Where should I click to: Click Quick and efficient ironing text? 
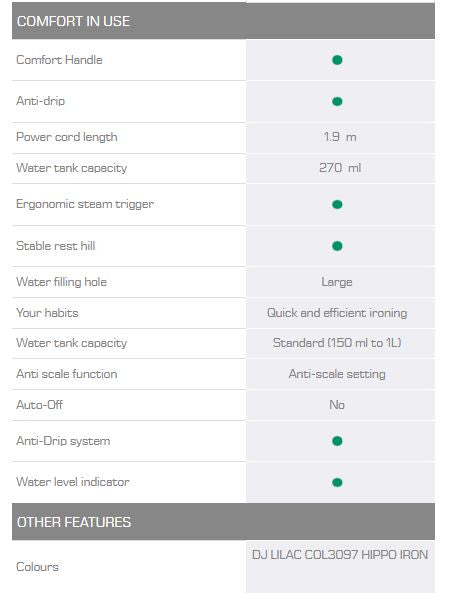(337, 313)
